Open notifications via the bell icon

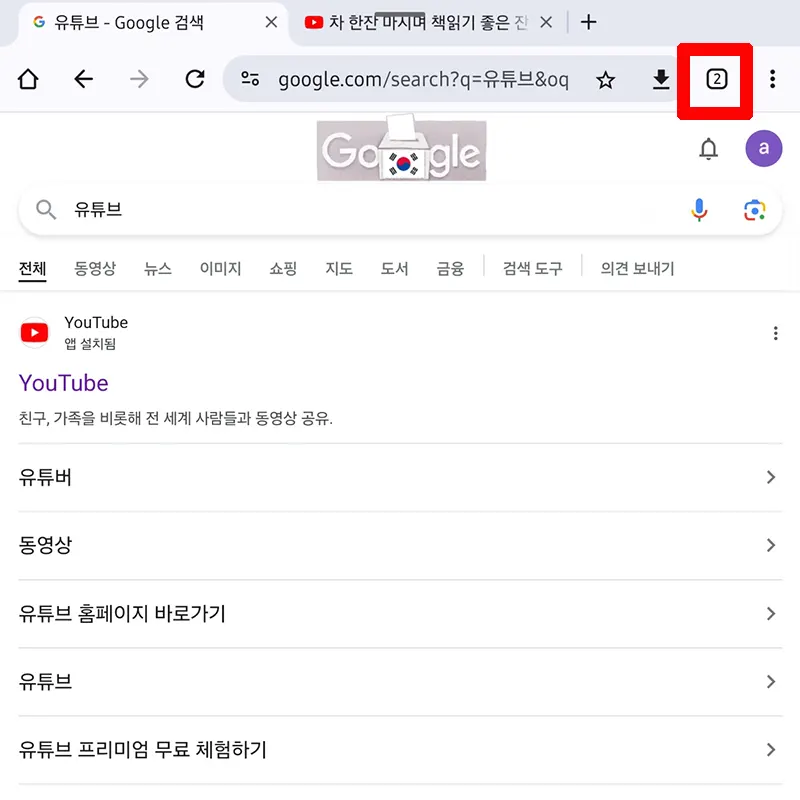pyautogui.click(x=708, y=148)
